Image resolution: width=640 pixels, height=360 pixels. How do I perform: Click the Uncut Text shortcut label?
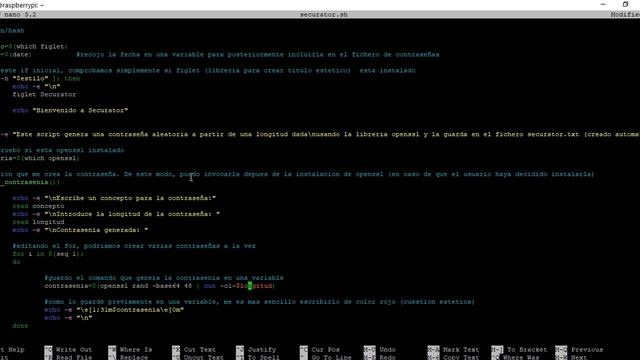tap(204, 357)
